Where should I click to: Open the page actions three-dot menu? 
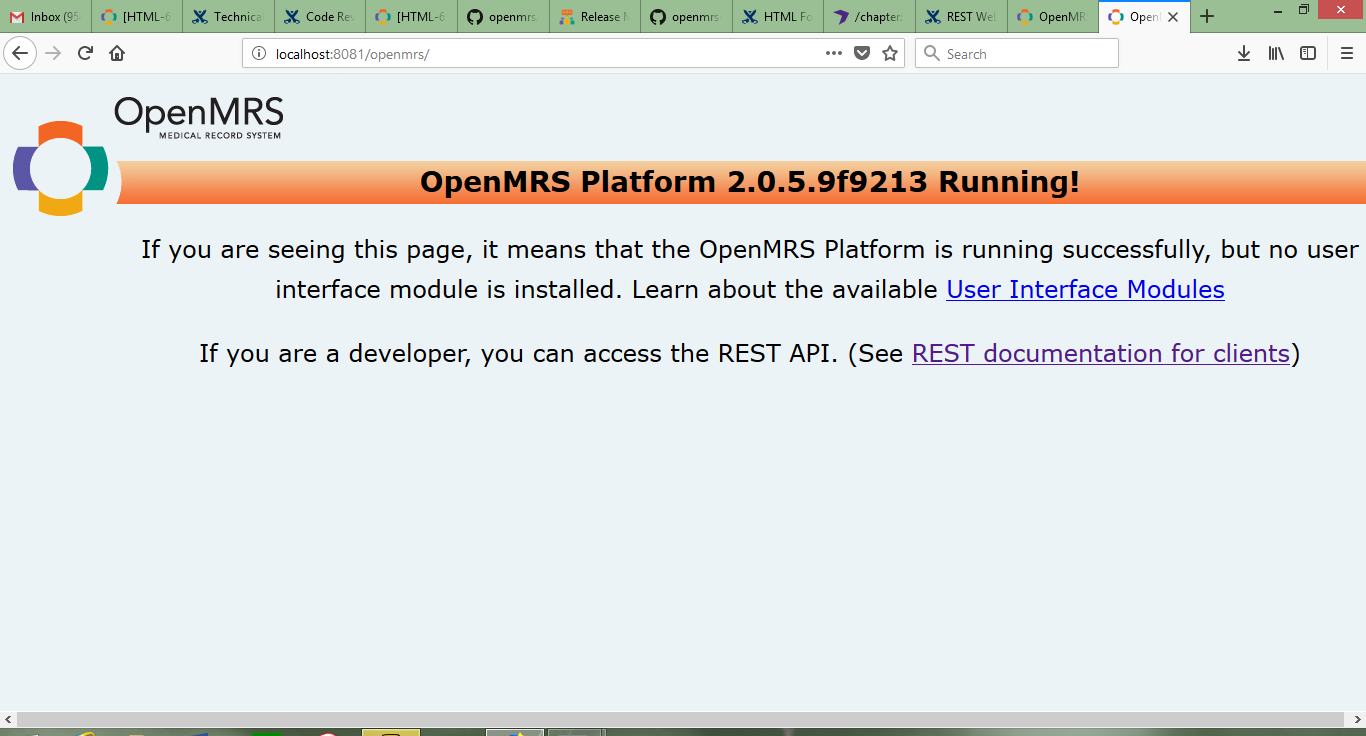point(834,53)
